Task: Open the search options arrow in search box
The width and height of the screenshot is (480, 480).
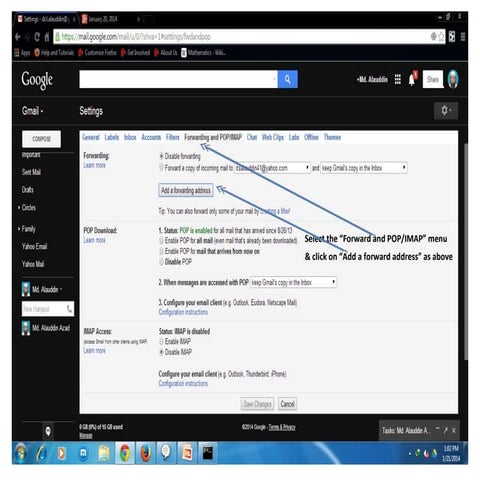Action: [x=274, y=79]
